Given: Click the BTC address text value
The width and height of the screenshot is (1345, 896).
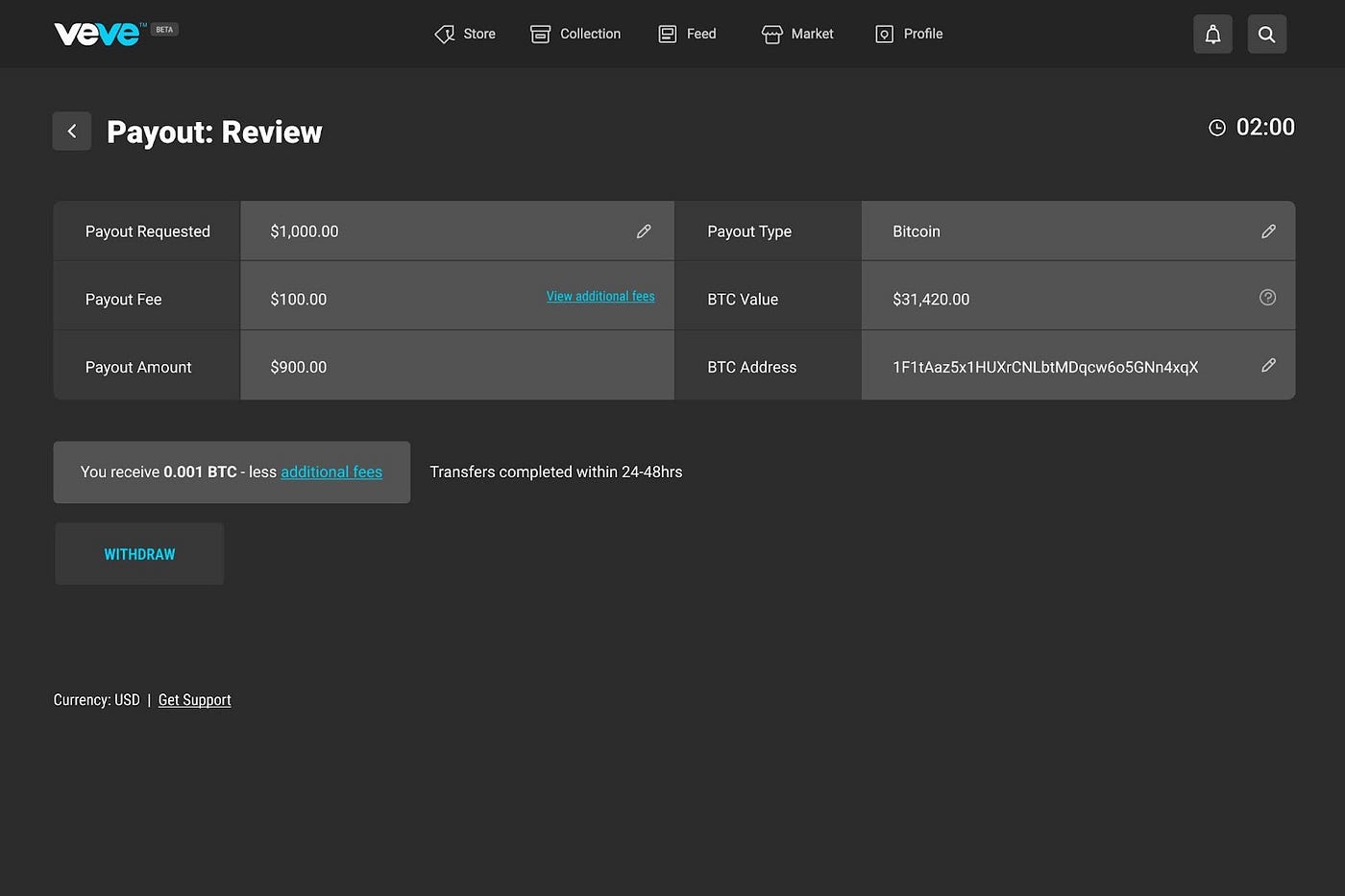Looking at the screenshot, I should click(x=1045, y=367).
